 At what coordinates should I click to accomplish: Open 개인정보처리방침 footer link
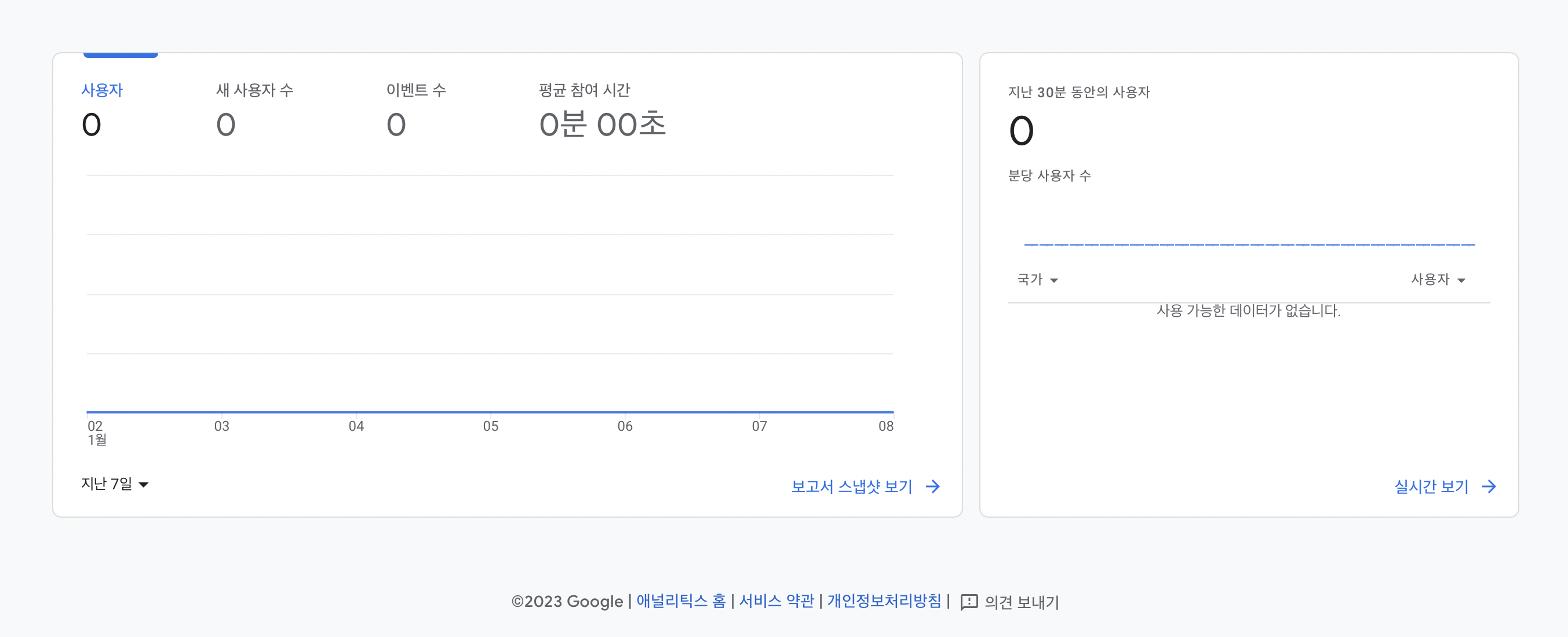pyautogui.click(x=884, y=601)
